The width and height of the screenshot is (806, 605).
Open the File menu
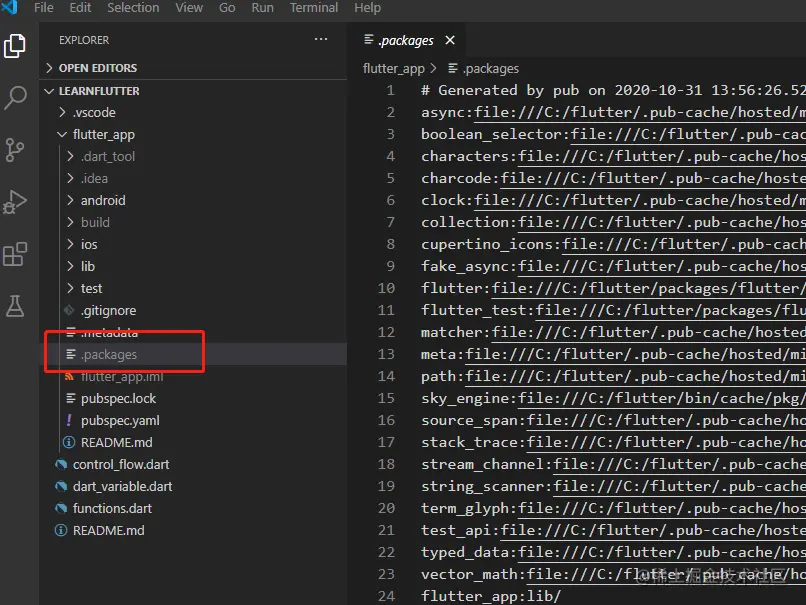(x=44, y=8)
